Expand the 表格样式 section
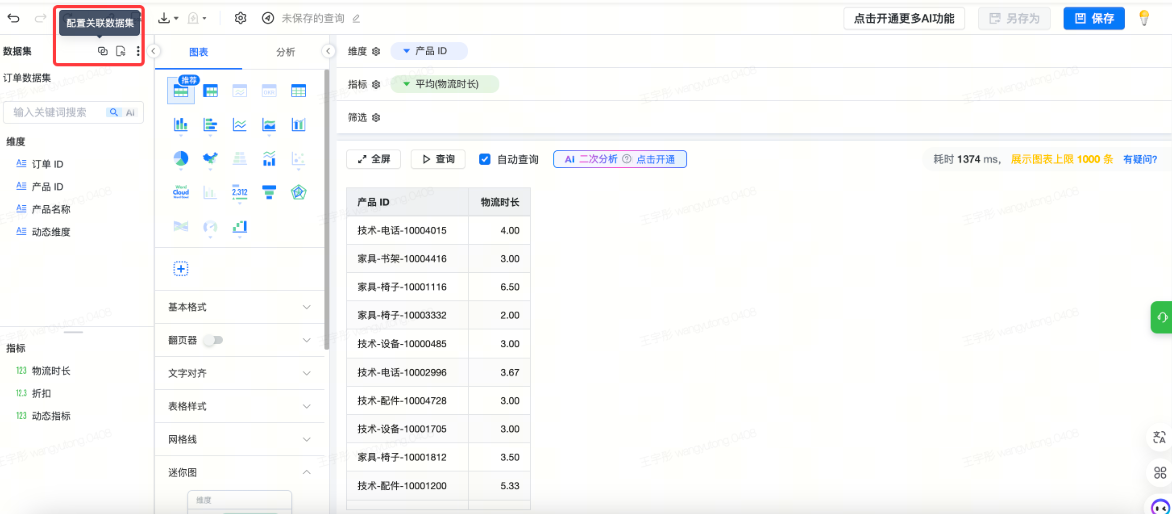The height and width of the screenshot is (514, 1172). tap(240, 406)
